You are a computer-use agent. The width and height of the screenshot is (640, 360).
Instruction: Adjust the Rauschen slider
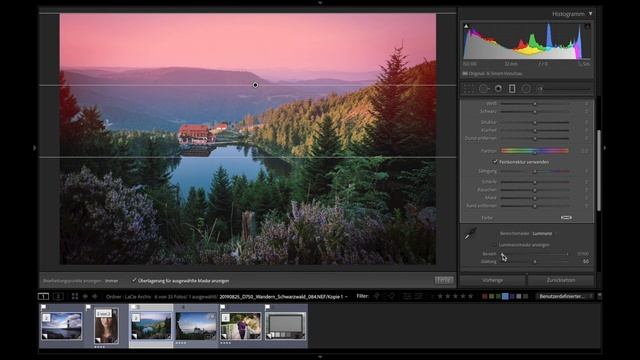pos(535,190)
